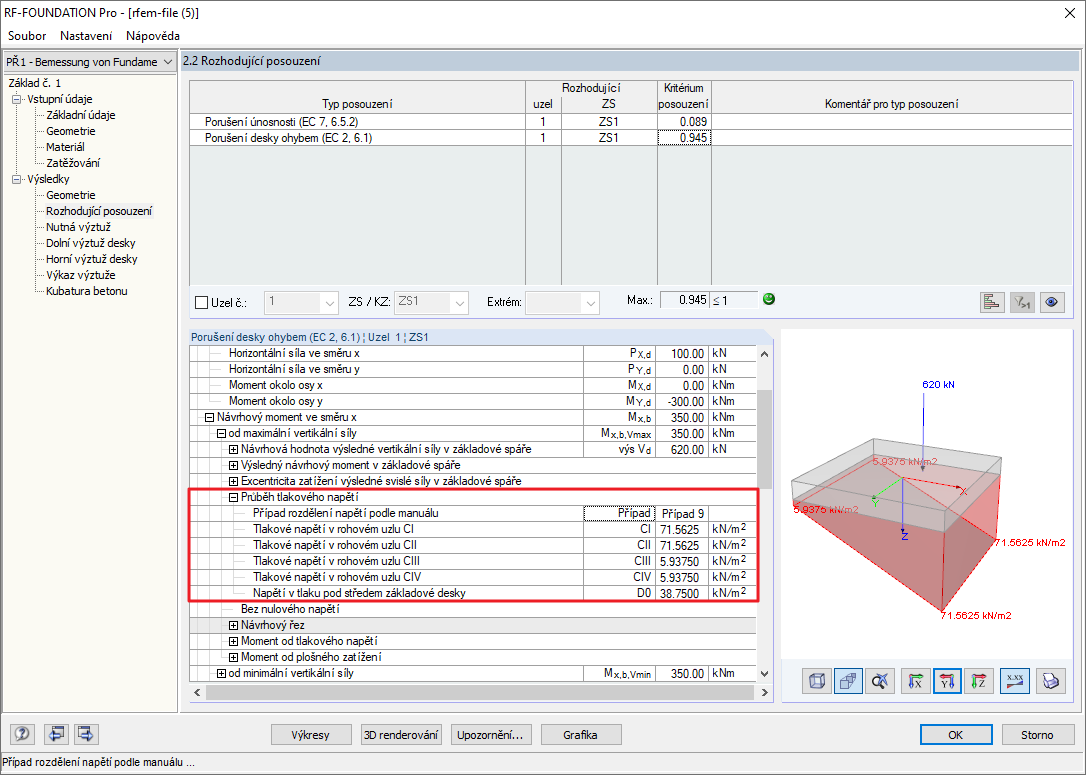The image size is (1086, 775).
Task: Click the Max. value field 0.945
Action: point(684,300)
